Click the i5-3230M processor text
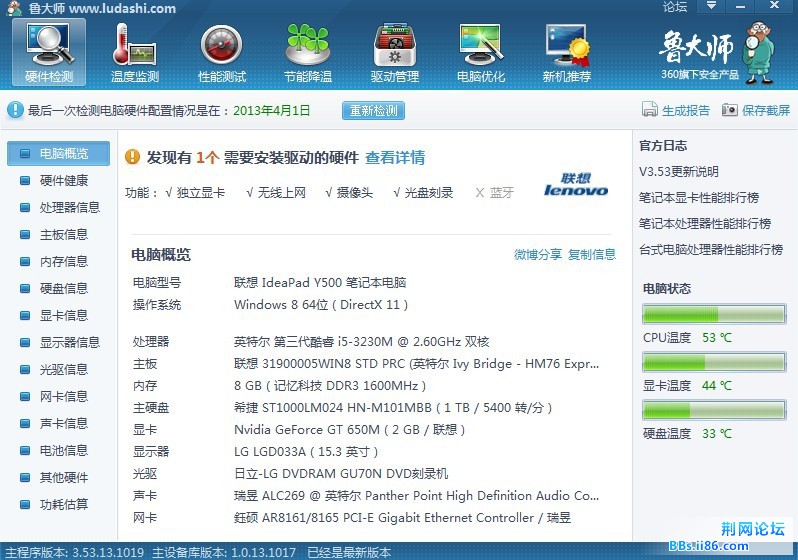The height and width of the screenshot is (560, 798). coord(361,342)
